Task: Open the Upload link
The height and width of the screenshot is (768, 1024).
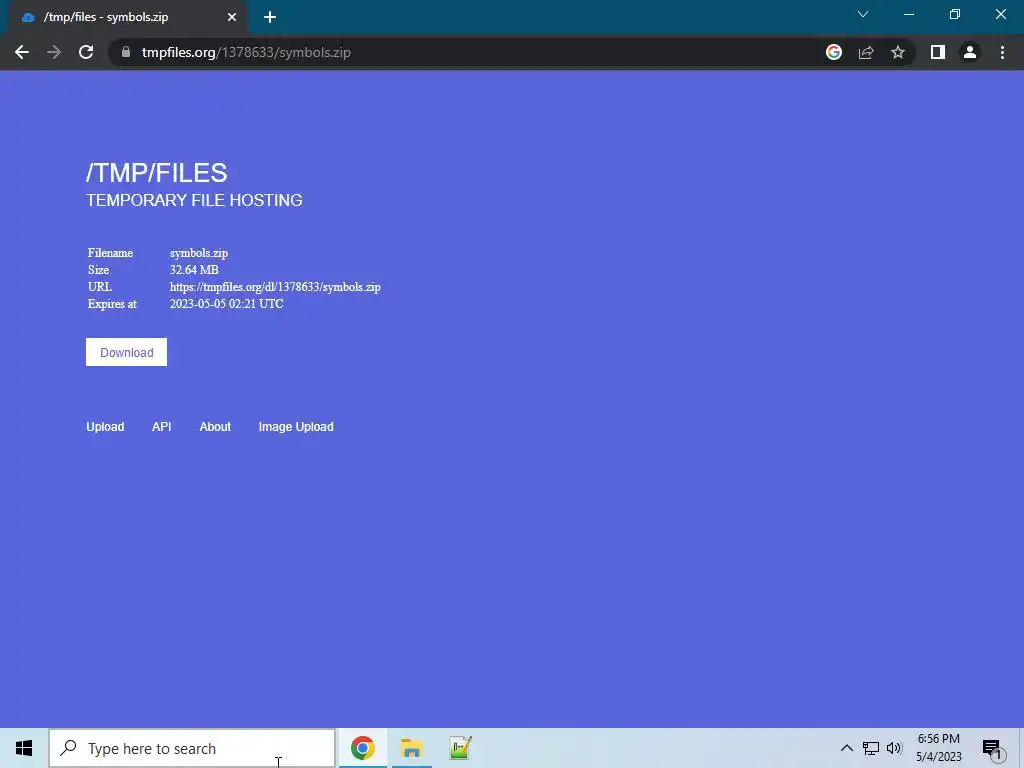Action: 105,426
